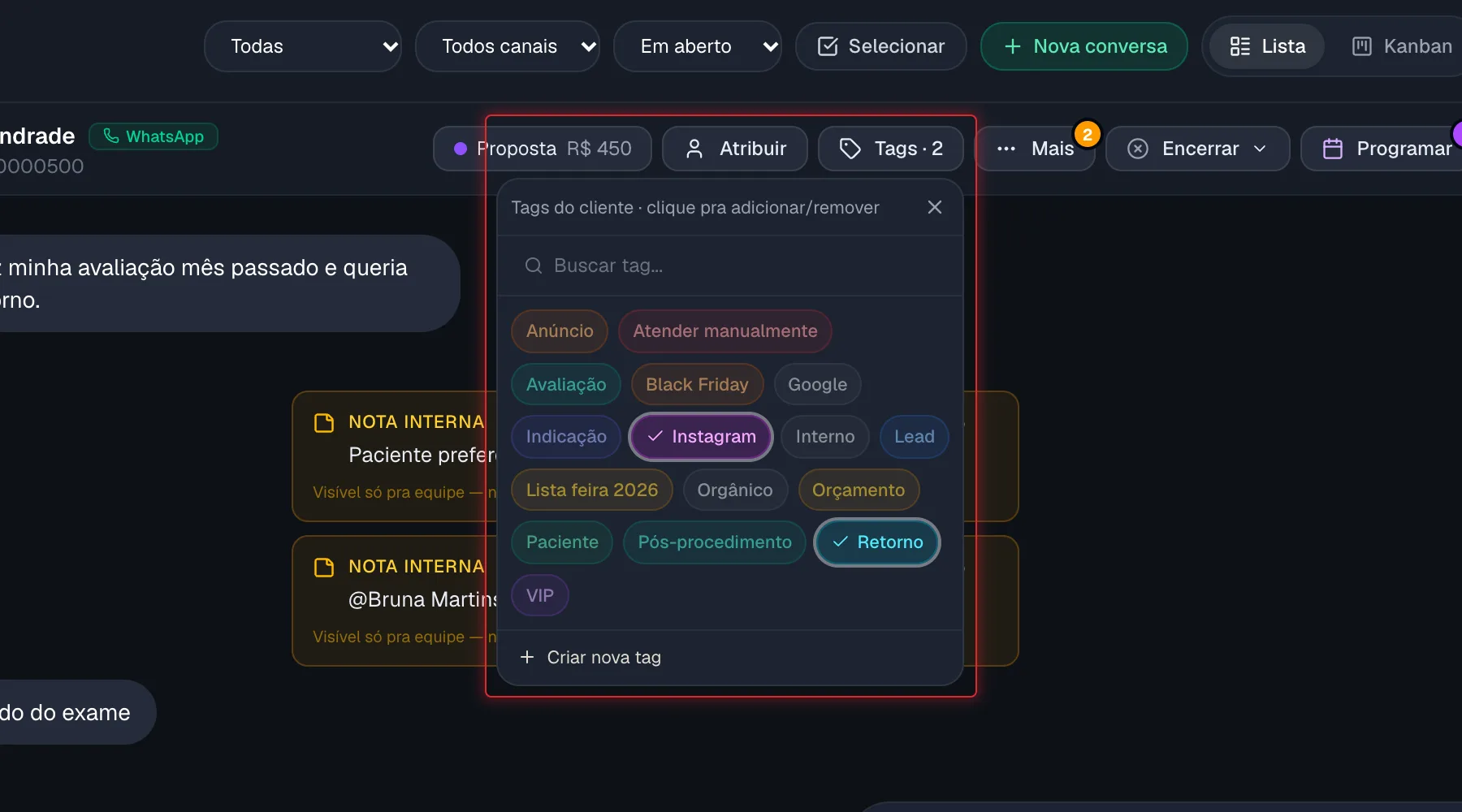Image resolution: width=1462 pixels, height=812 pixels.
Task: Add the Google tag
Action: pos(817,385)
